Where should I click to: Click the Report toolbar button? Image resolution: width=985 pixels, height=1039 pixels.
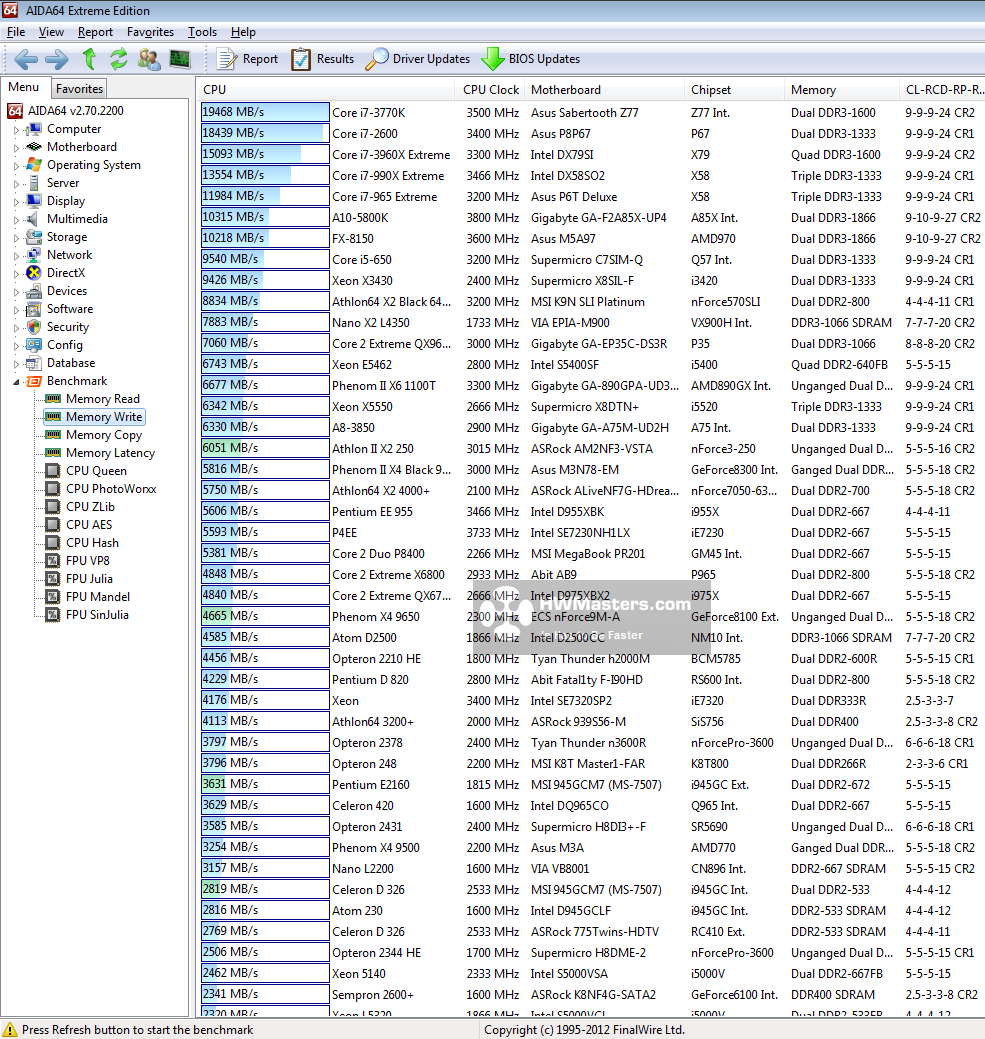coord(248,59)
